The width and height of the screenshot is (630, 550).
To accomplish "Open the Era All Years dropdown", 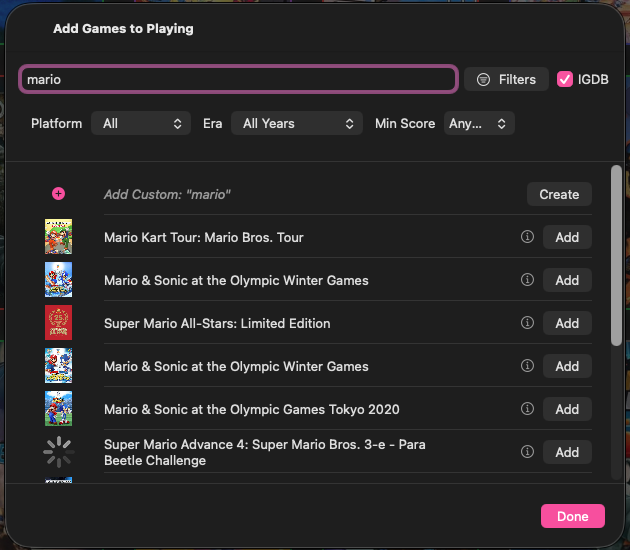I will 297,123.
